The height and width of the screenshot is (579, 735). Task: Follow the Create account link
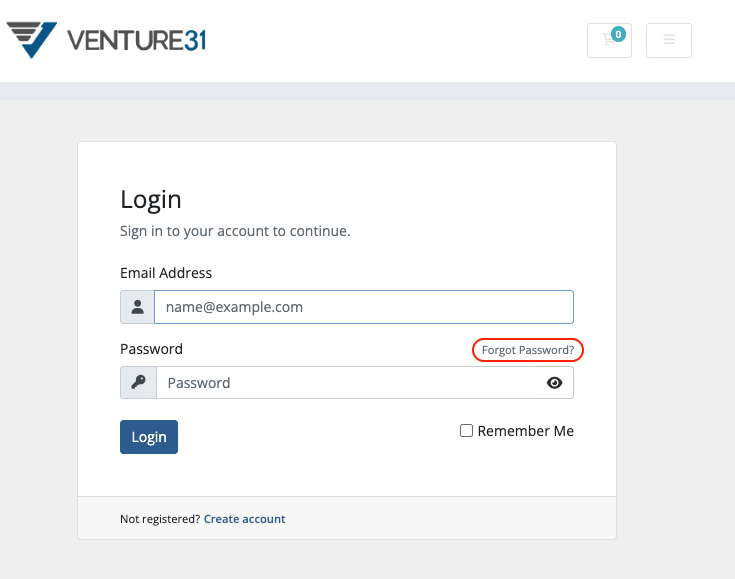(x=244, y=519)
